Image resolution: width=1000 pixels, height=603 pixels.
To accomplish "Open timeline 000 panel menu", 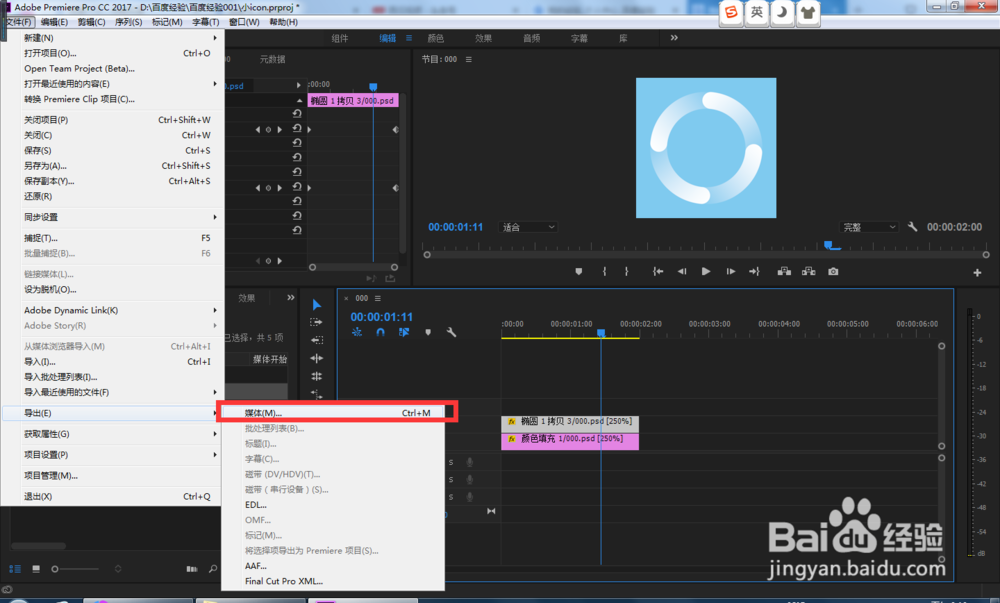I will 378,298.
